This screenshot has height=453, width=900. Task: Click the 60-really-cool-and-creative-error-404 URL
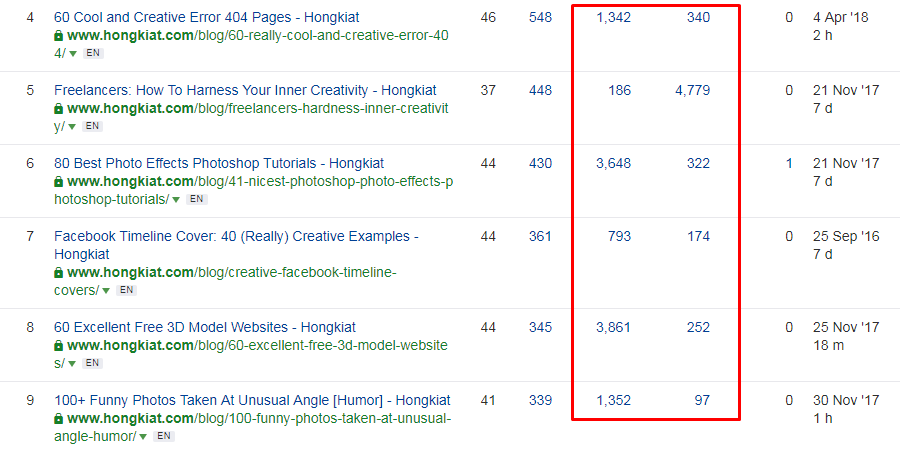pyautogui.click(x=251, y=44)
